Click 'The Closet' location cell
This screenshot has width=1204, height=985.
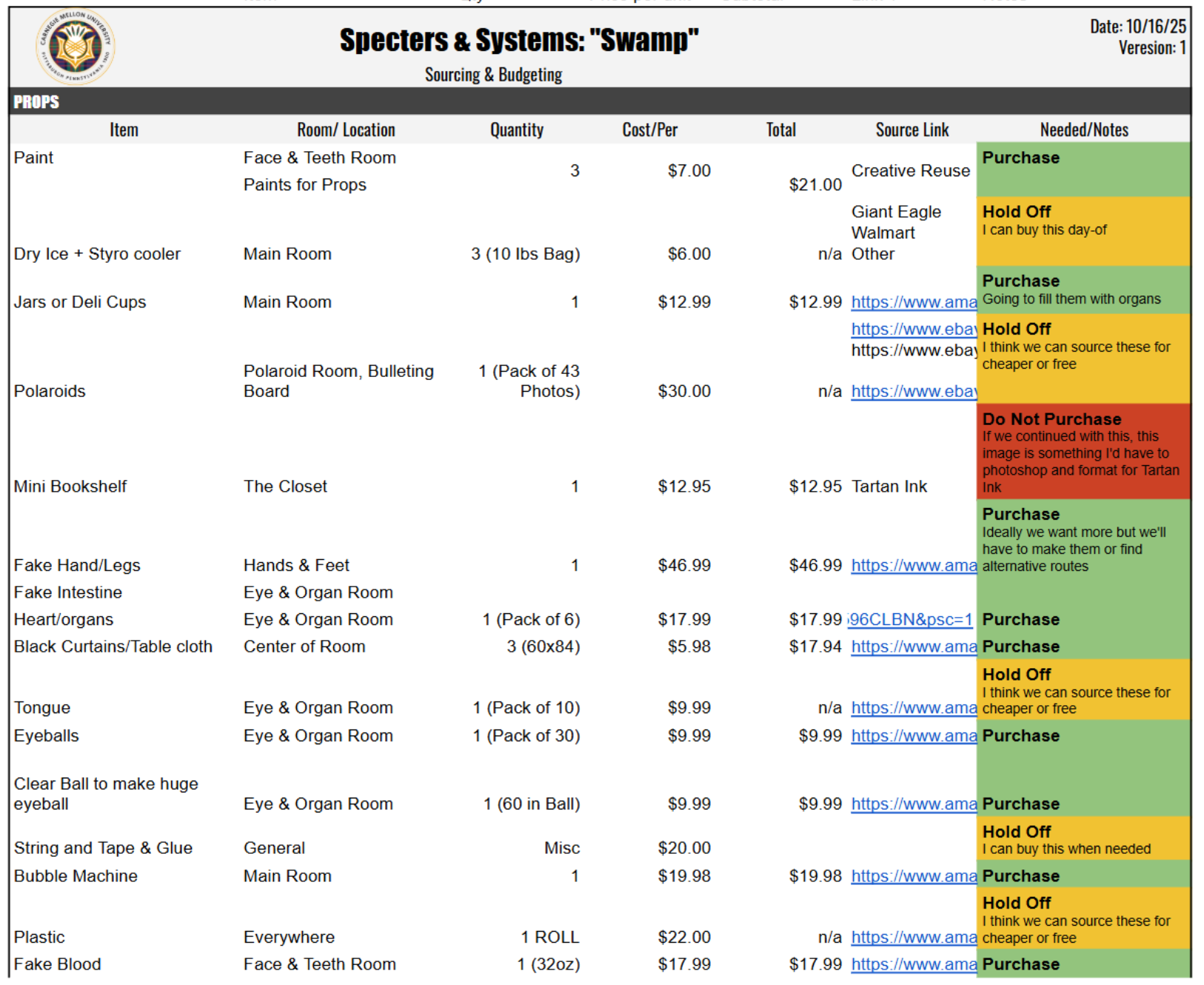point(285,487)
